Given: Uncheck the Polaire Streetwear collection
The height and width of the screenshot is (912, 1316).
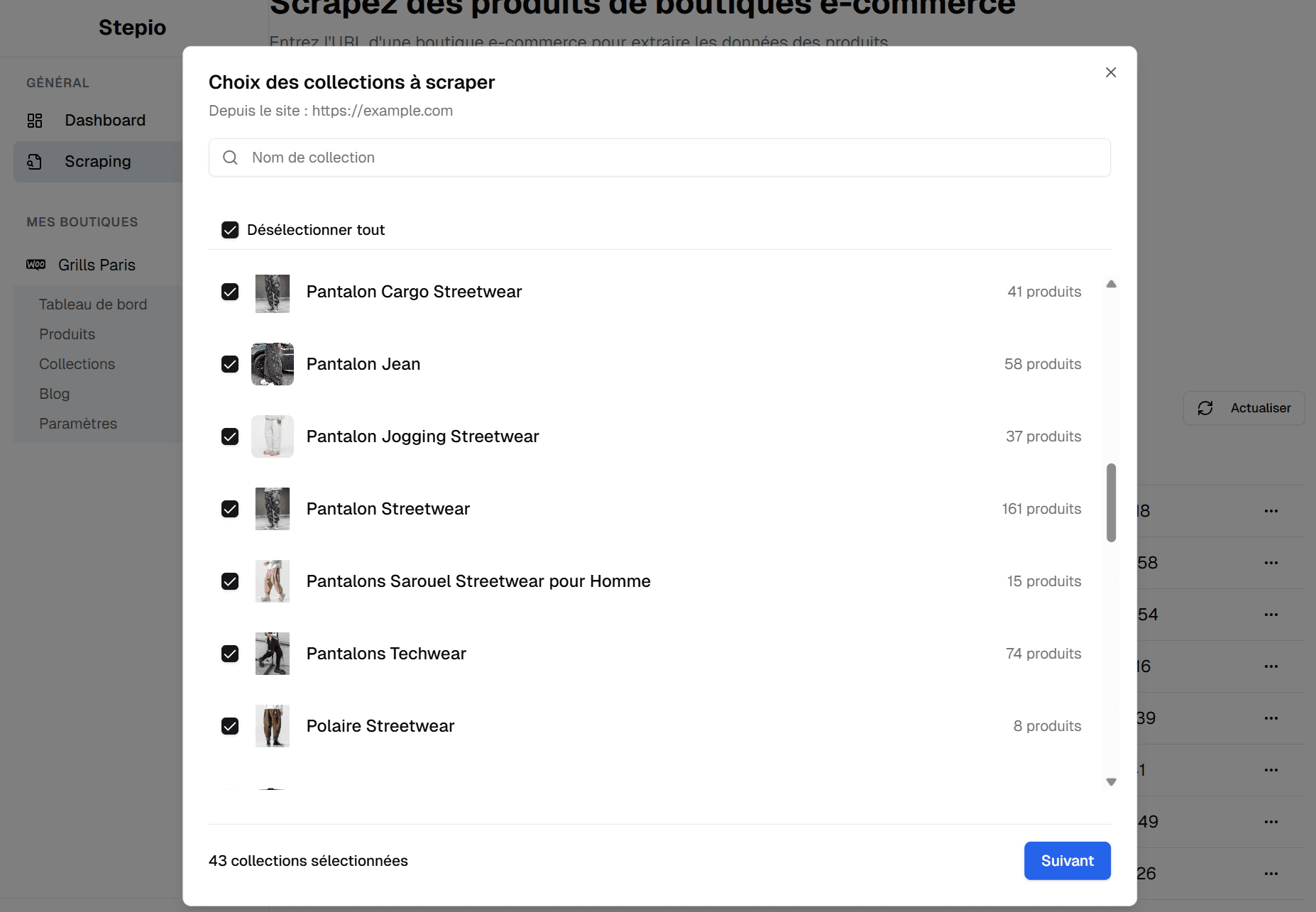Looking at the screenshot, I should click(x=230, y=726).
